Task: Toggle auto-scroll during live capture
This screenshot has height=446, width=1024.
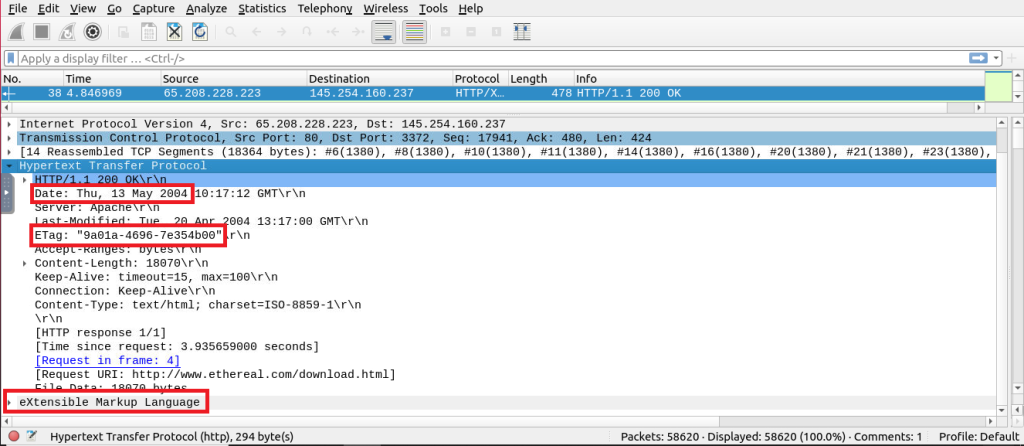Action: [383, 31]
